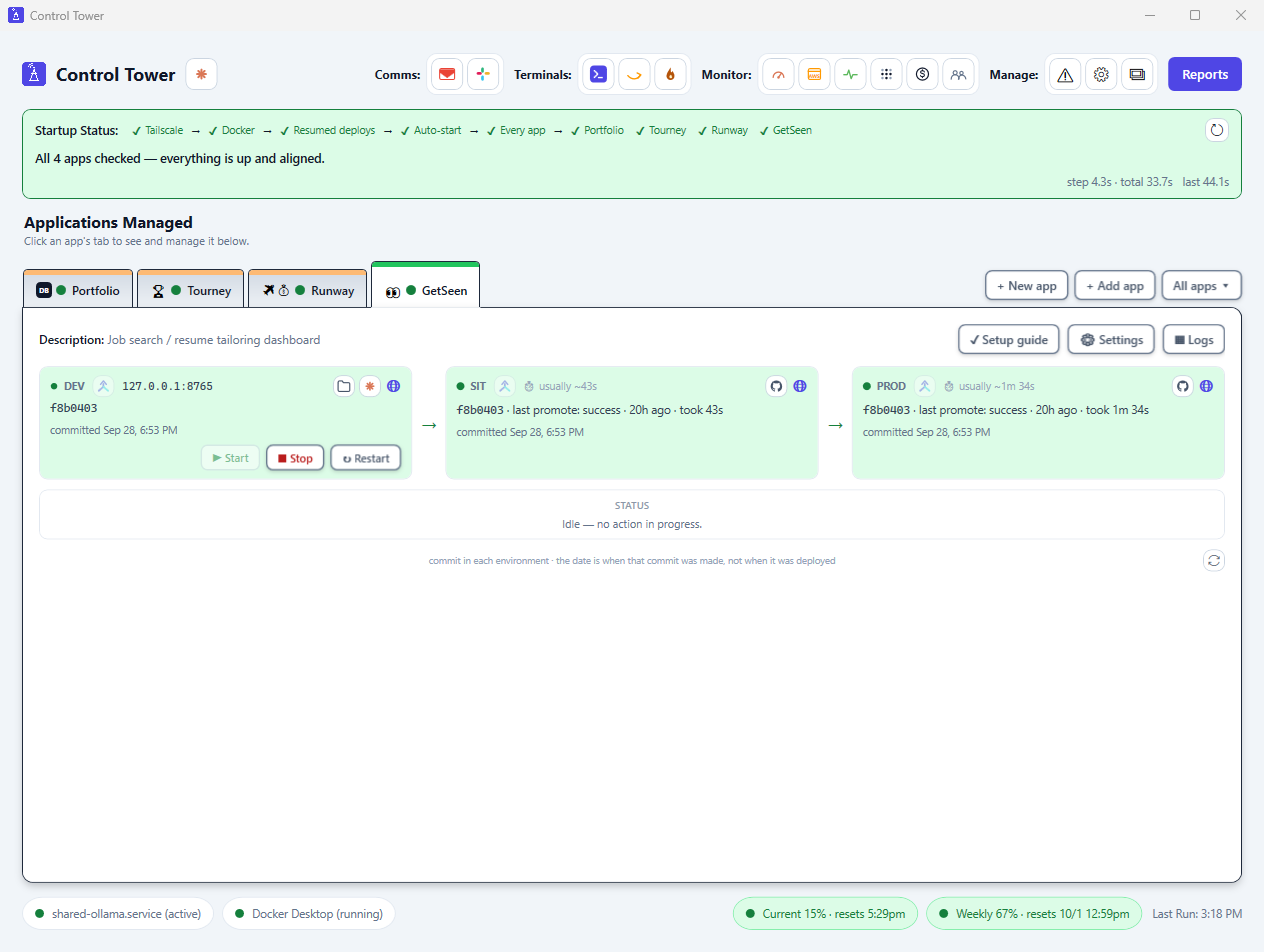Screen dimensions: 1264x952
Task: Open the DEV folder icon
Action: click(344, 386)
